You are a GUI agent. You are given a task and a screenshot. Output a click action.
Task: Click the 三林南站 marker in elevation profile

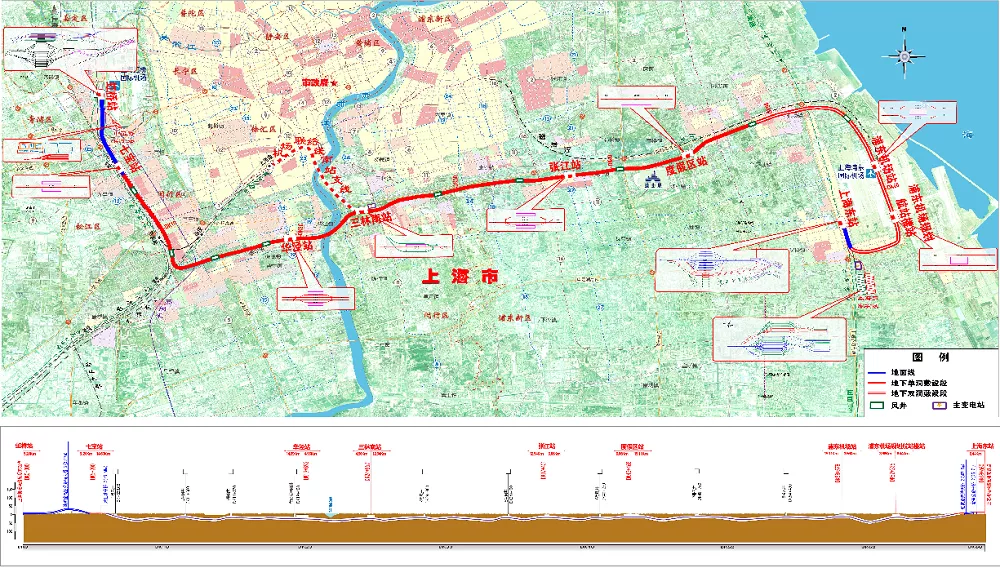click(369, 446)
